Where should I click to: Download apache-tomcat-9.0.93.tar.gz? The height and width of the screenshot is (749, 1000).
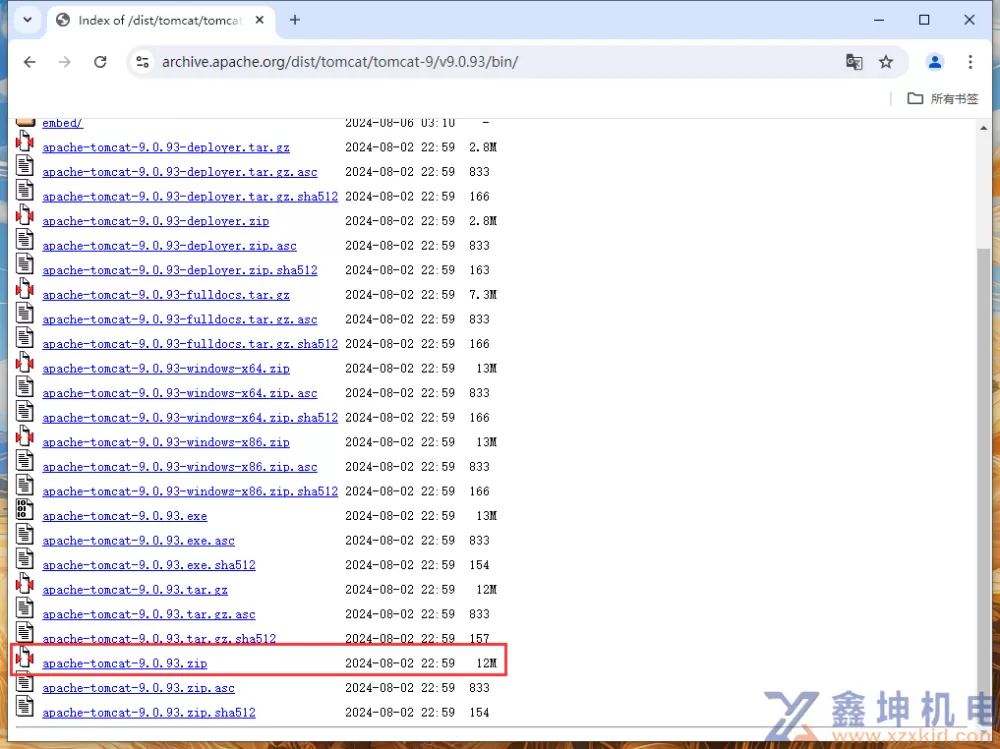click(135, 590)
